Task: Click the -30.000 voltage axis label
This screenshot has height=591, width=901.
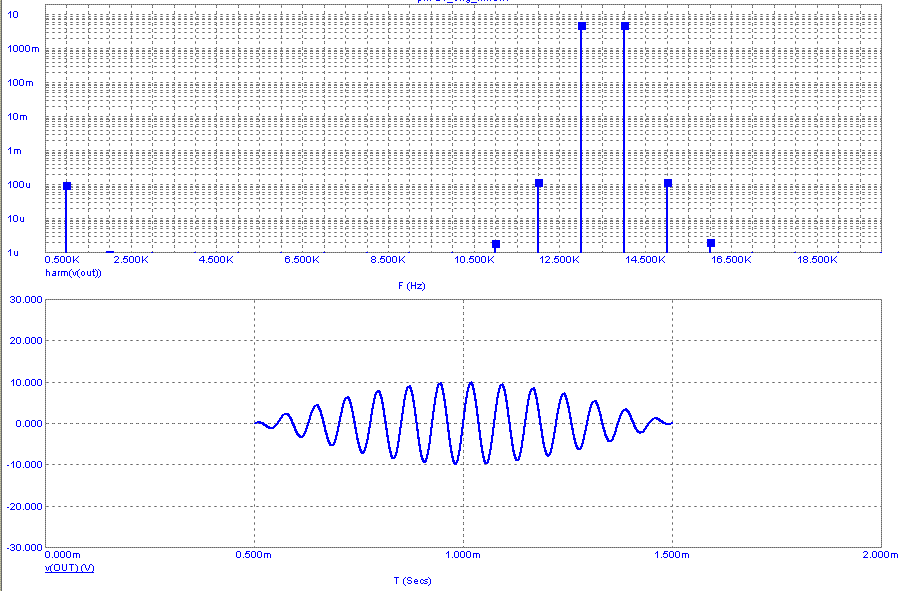Action: [25, 547]
